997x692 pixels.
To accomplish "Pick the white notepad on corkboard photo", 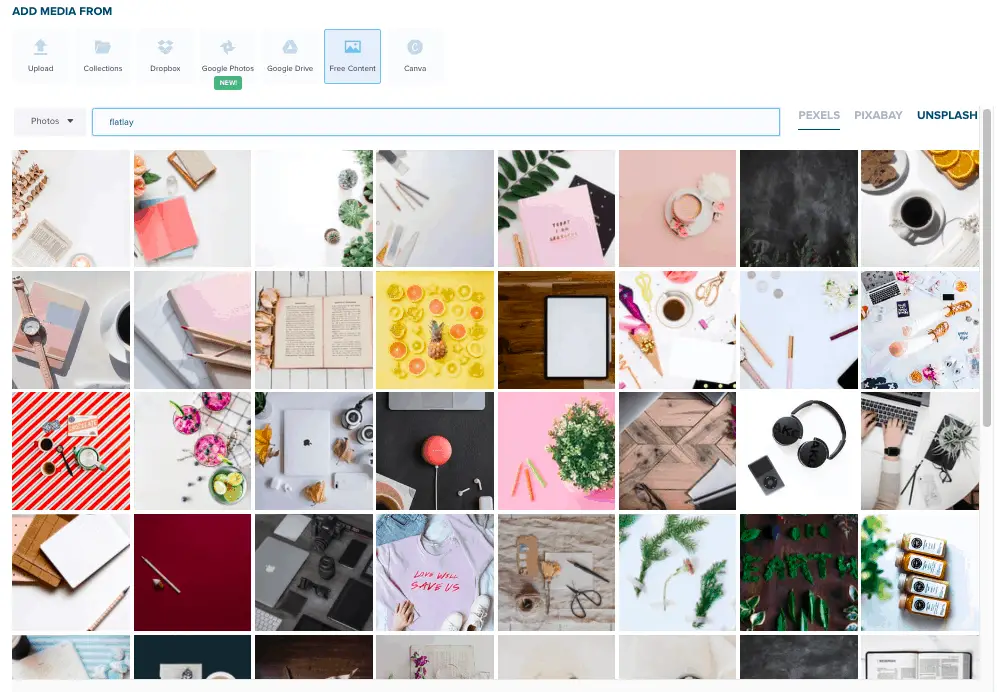I will click(x=71, y=572).
